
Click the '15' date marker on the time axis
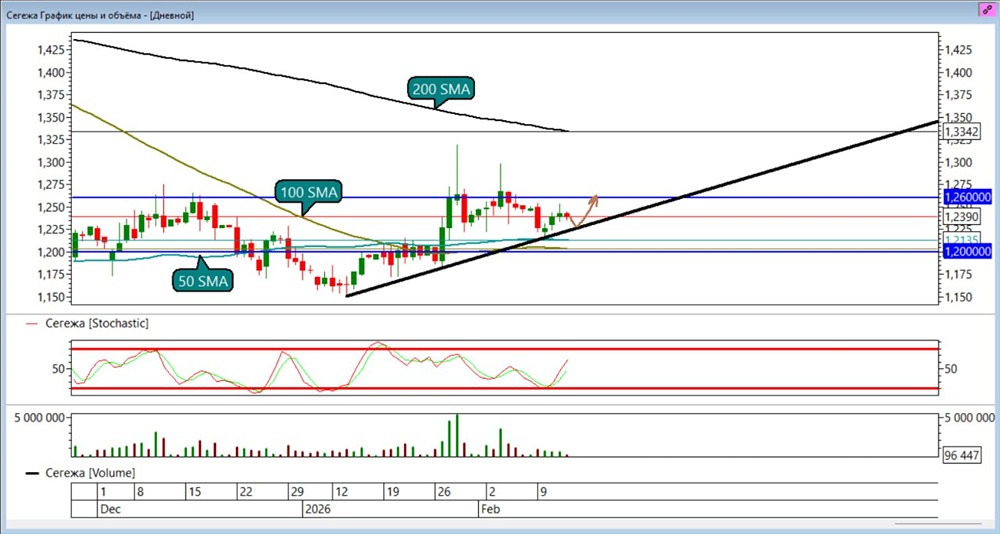coord(195,492)
